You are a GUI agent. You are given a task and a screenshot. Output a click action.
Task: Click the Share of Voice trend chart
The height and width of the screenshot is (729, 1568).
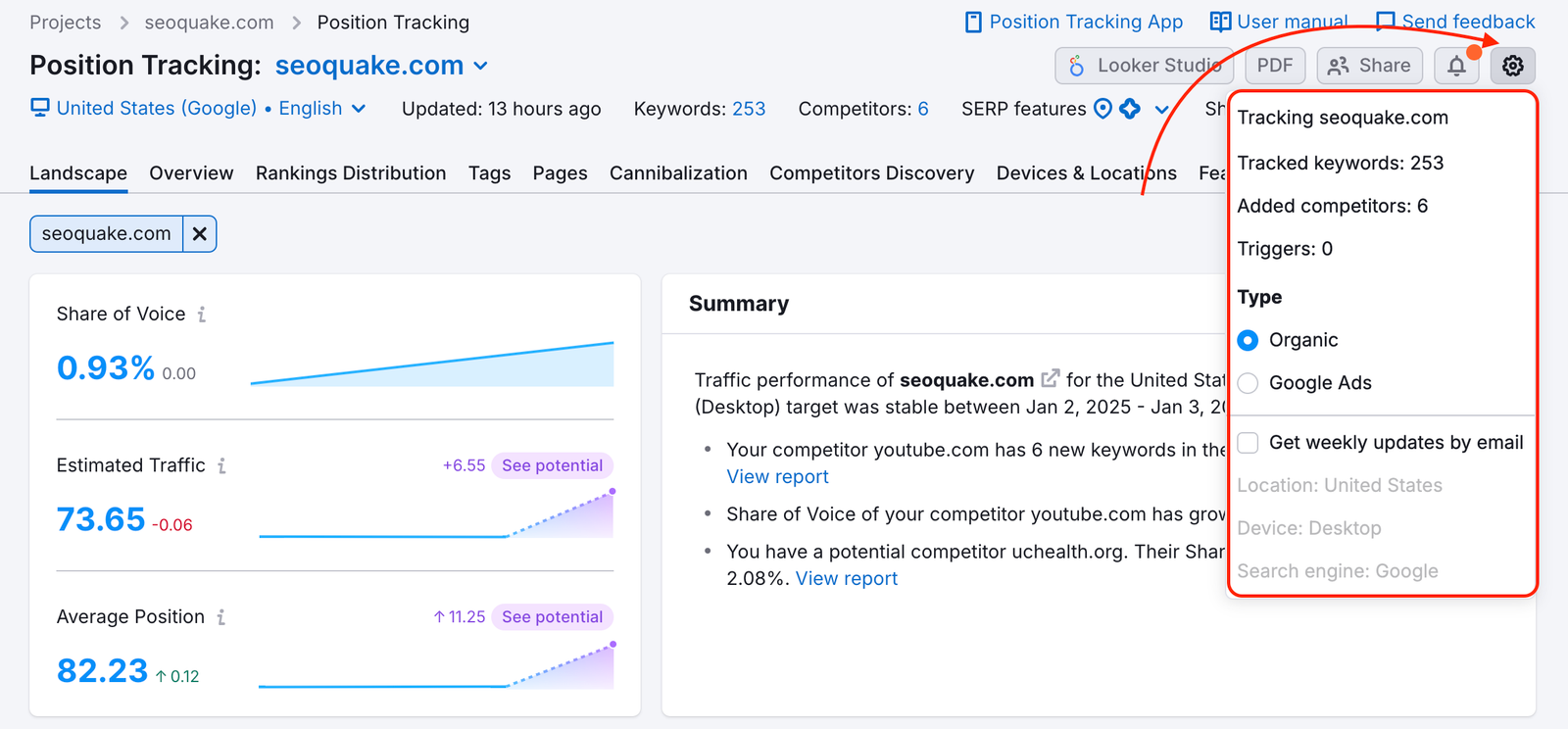pos(432,364)
